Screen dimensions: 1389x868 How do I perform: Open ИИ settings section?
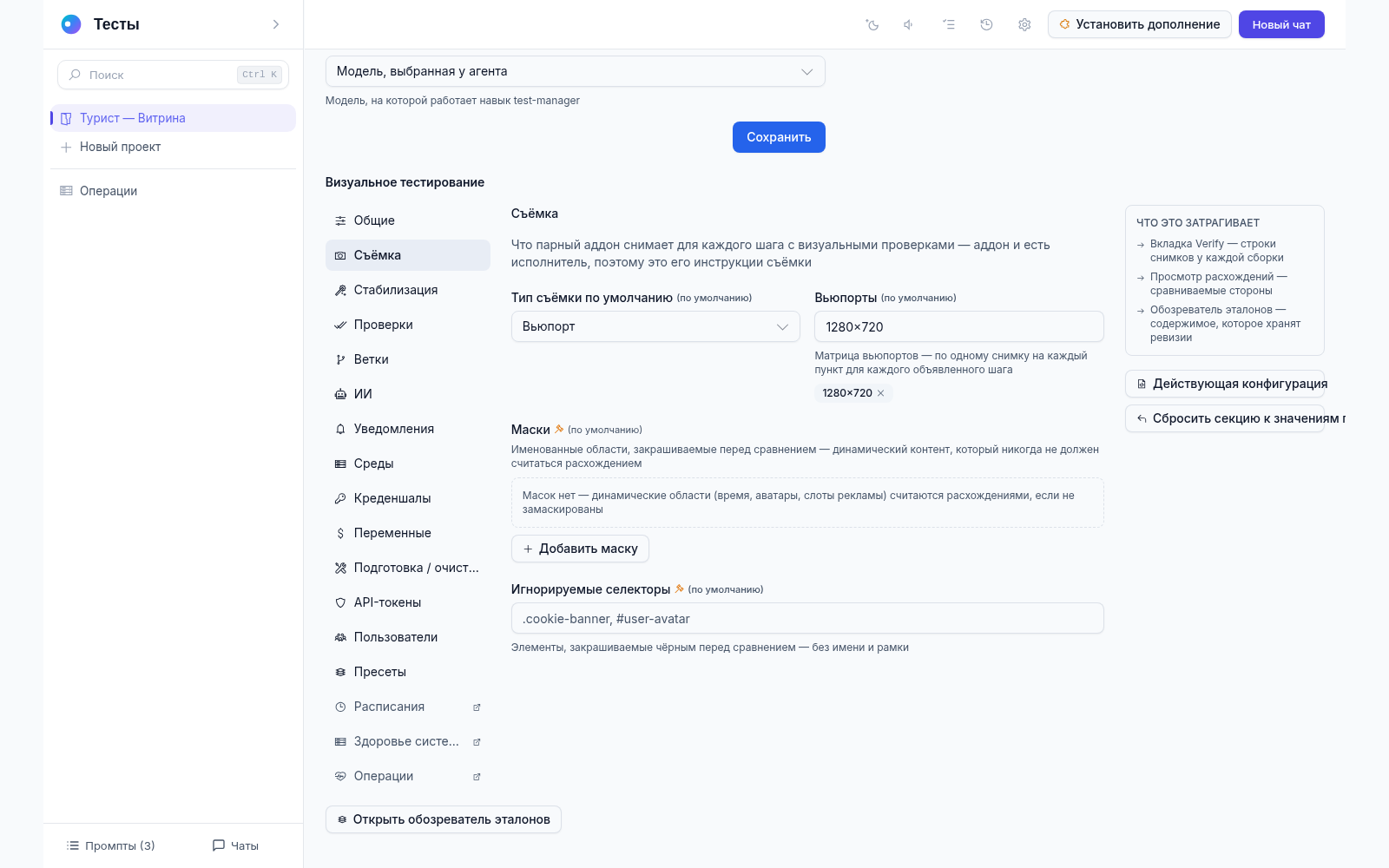click(408, 394)
